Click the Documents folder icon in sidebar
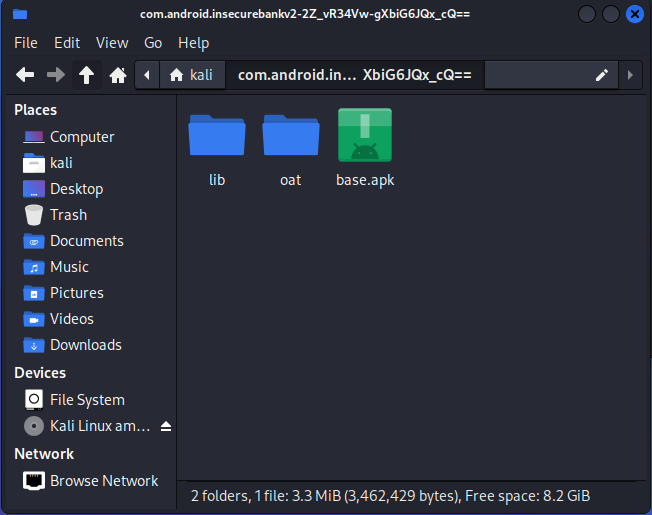 click(x=34, y=241)
